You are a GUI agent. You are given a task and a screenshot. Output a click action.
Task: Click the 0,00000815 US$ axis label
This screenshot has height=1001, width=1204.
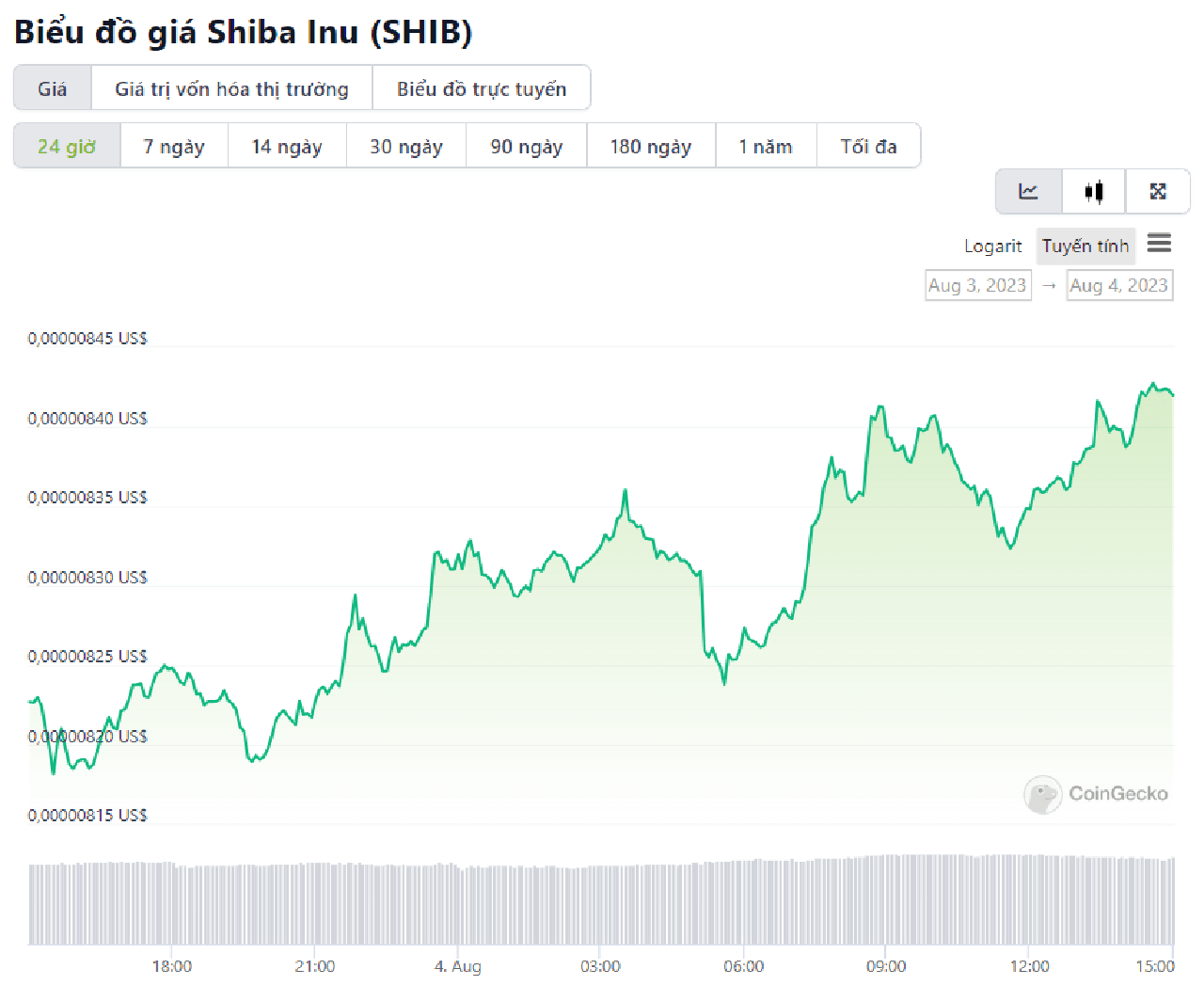click(x=87, y=816)
